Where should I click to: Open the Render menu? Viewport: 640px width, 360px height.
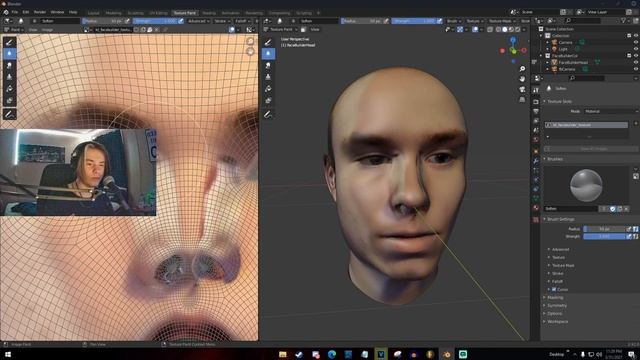pos(40,12)
